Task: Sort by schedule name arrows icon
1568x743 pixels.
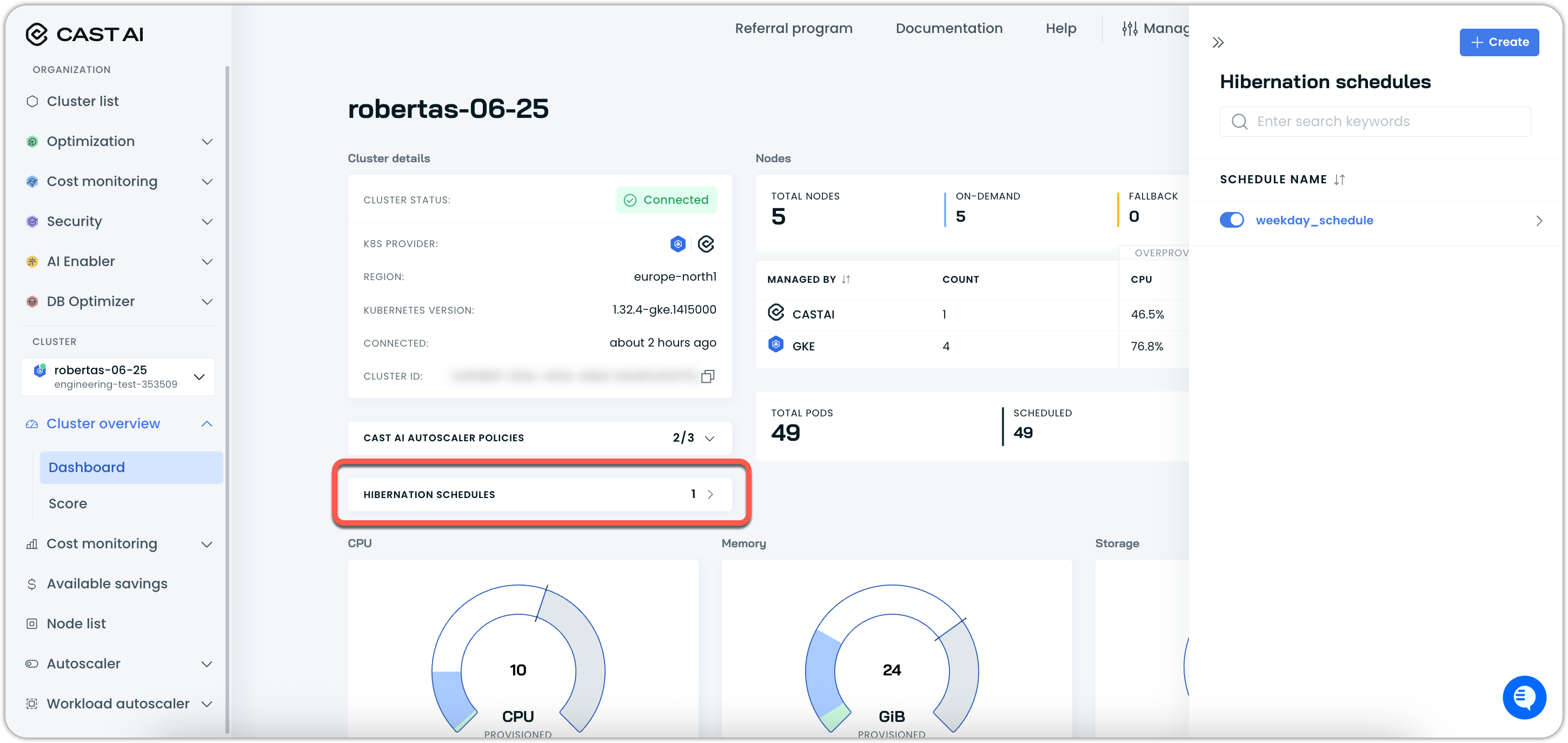Action: (x=1339, y=180)
